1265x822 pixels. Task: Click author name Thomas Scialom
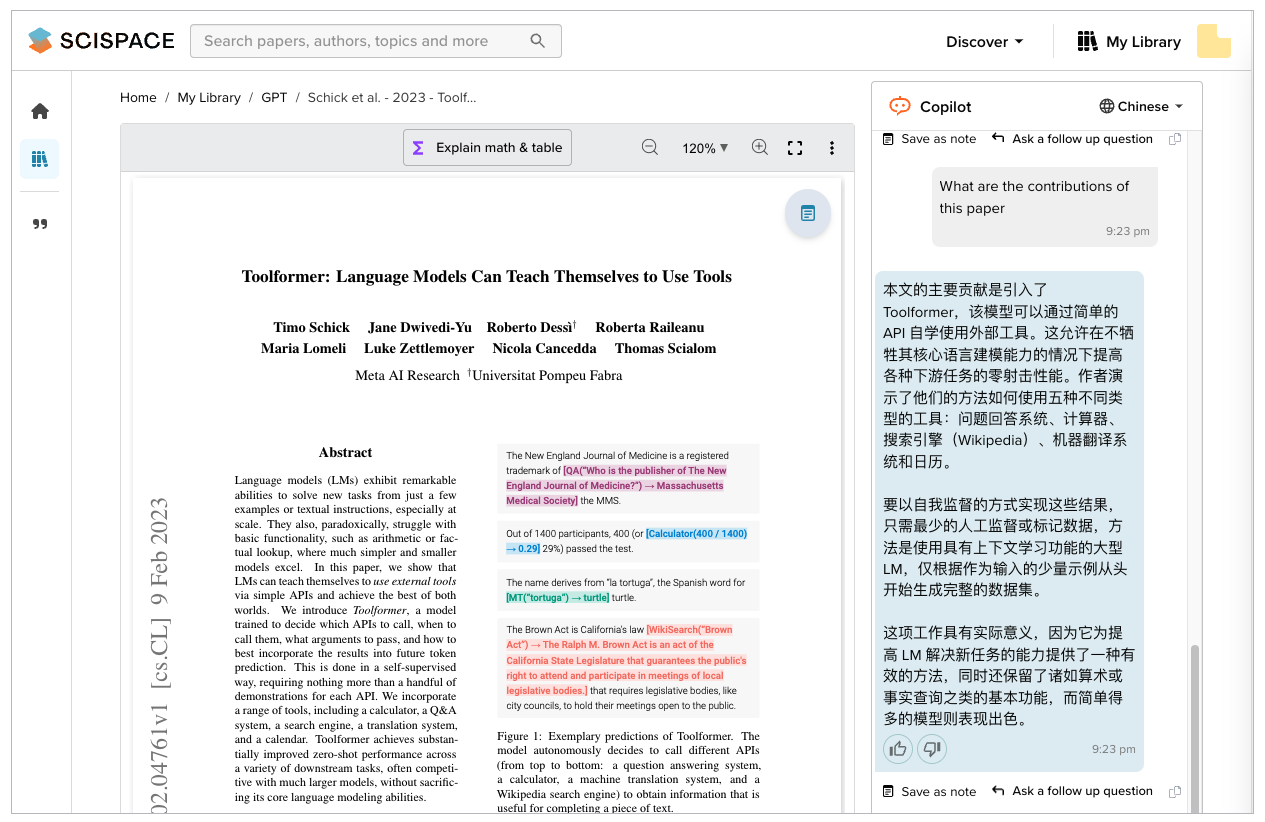point(665,349)
